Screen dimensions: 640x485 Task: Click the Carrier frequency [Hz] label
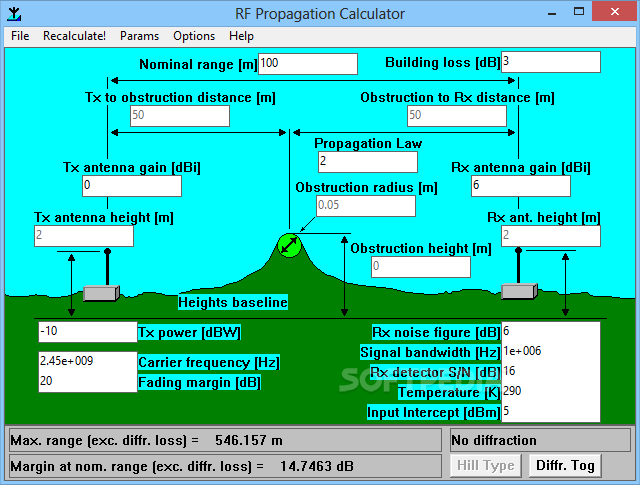pyautogui.click(x=209, y=362)
